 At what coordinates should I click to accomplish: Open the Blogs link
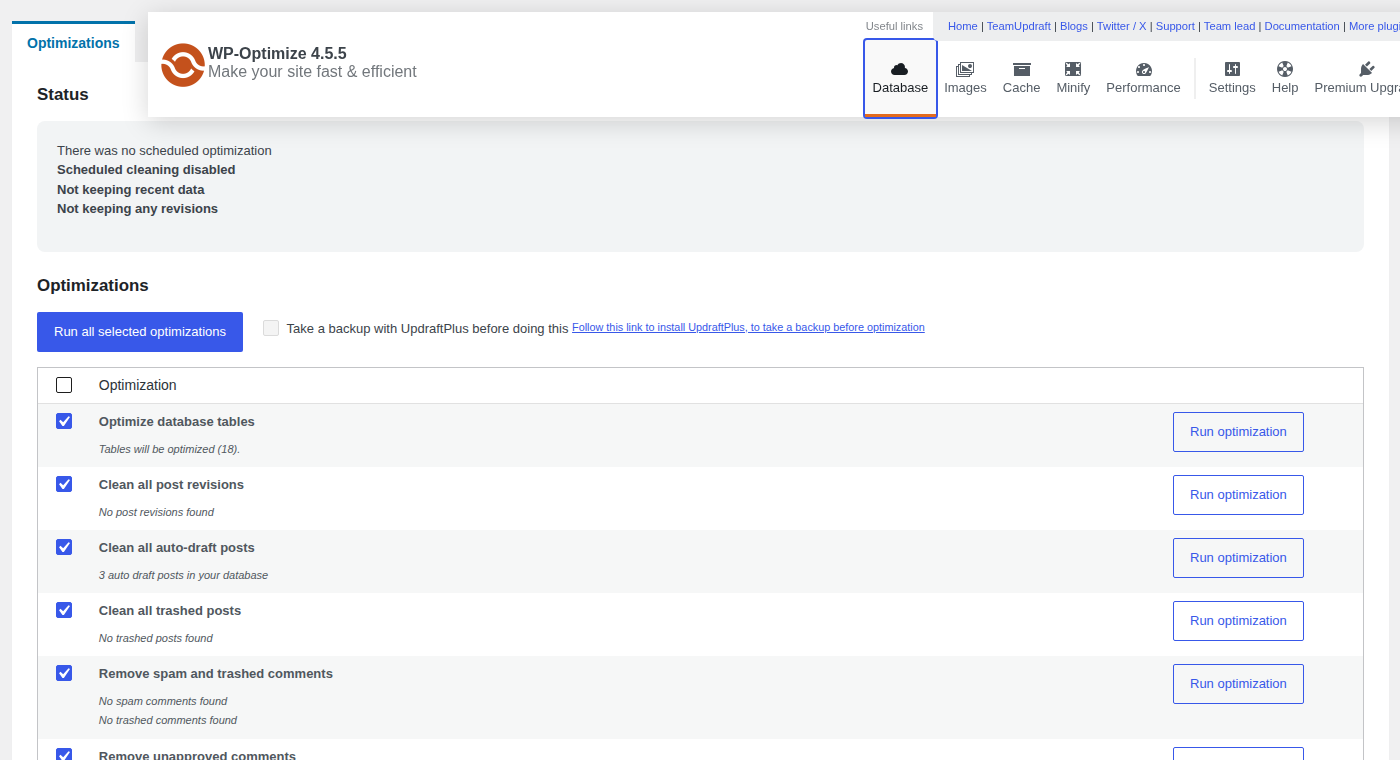click(1074, 26)
